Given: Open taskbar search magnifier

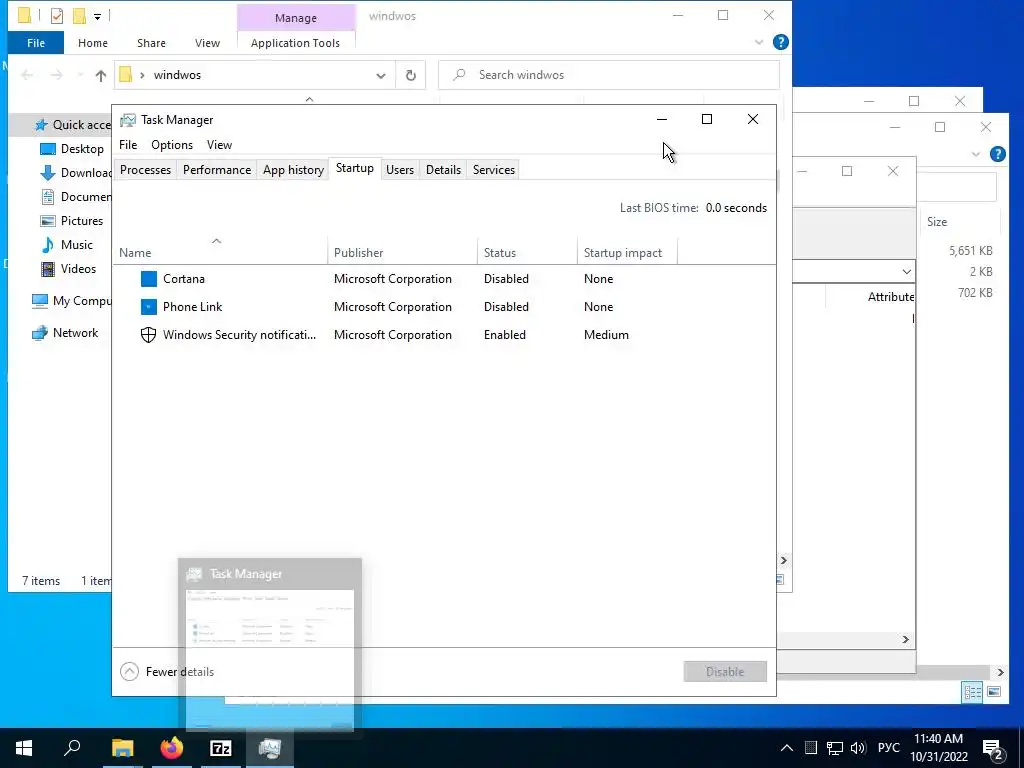Looking at the screenshot, I should 72,748.
